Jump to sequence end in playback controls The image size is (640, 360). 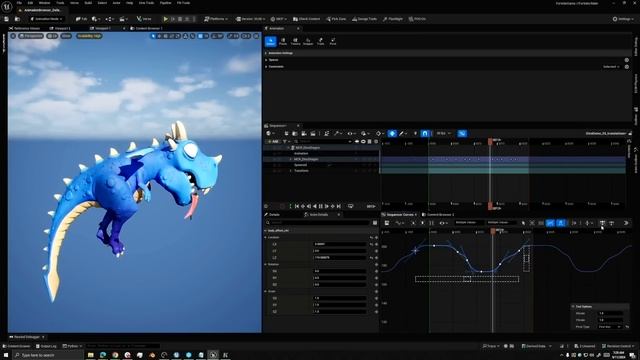[339, 207]
